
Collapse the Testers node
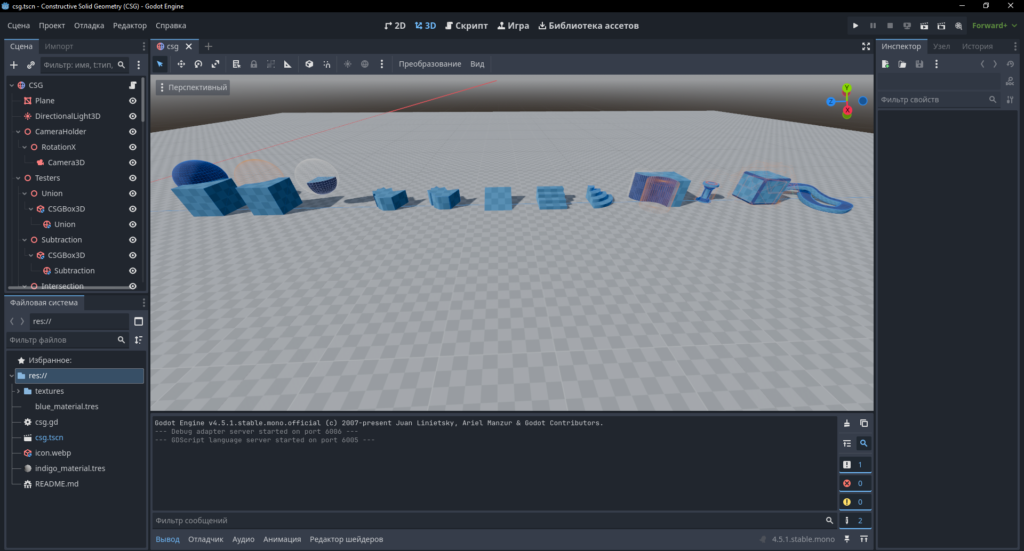pyautogui.click(x=18, y=178)
